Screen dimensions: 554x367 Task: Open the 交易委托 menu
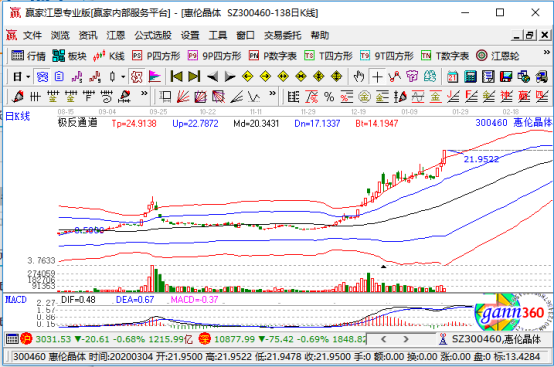point(282,35)
